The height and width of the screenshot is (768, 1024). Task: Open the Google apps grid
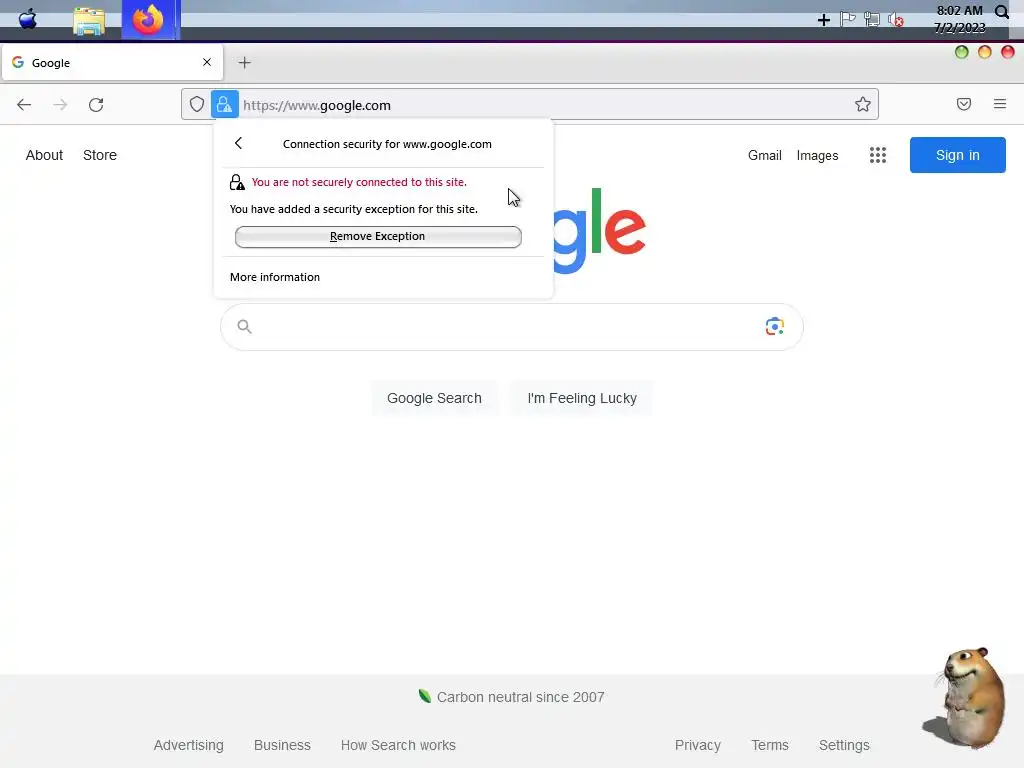[878, 155]
